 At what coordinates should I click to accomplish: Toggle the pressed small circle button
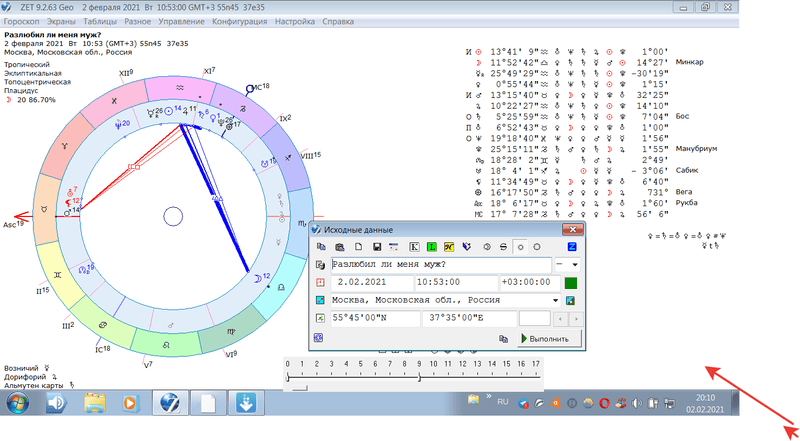click(x=520, y=246)
